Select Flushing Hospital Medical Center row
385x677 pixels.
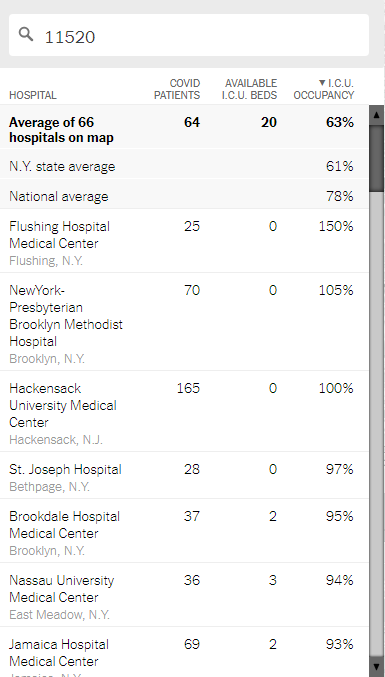(x=184, y=241)
